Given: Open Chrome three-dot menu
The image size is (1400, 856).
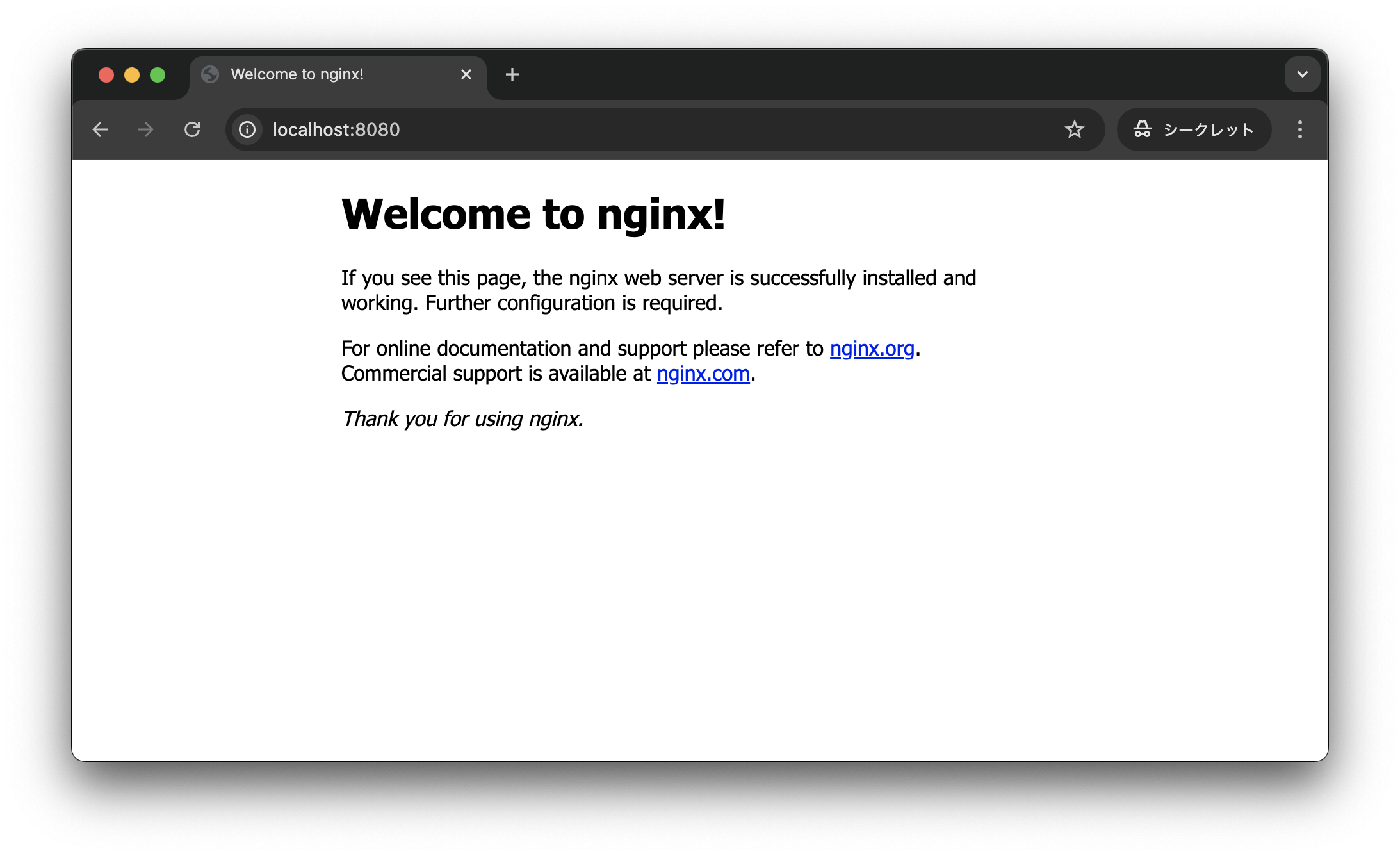Looking at the screenshot, I should coord(1299,129).
